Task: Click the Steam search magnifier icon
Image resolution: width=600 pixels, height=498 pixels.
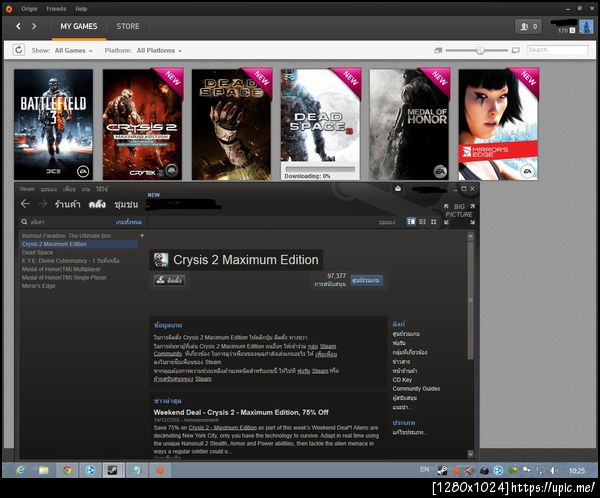Action: [24, 222]
